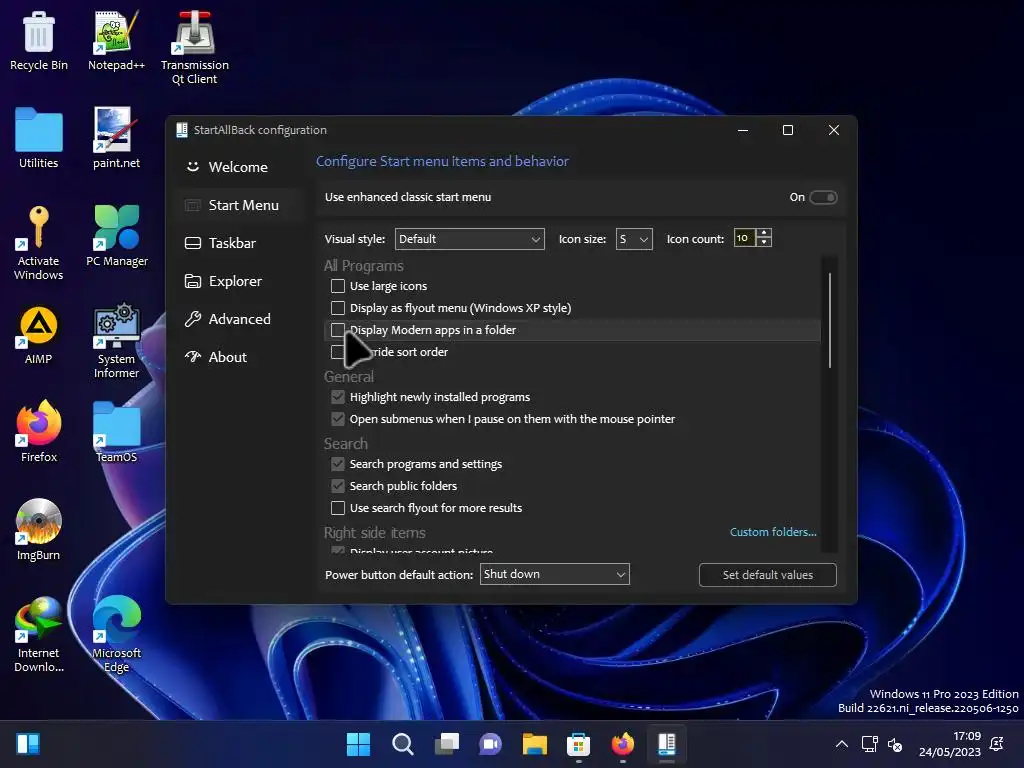Click StartAllBack title bar app icon

click(182, 130)
